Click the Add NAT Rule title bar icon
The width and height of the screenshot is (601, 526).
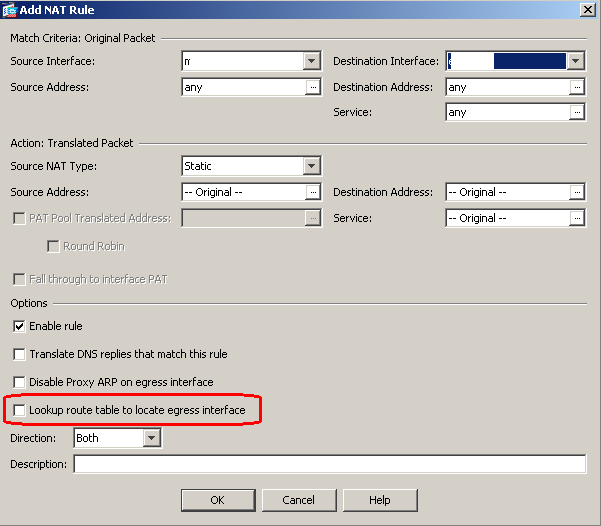[x=11, y=9]
